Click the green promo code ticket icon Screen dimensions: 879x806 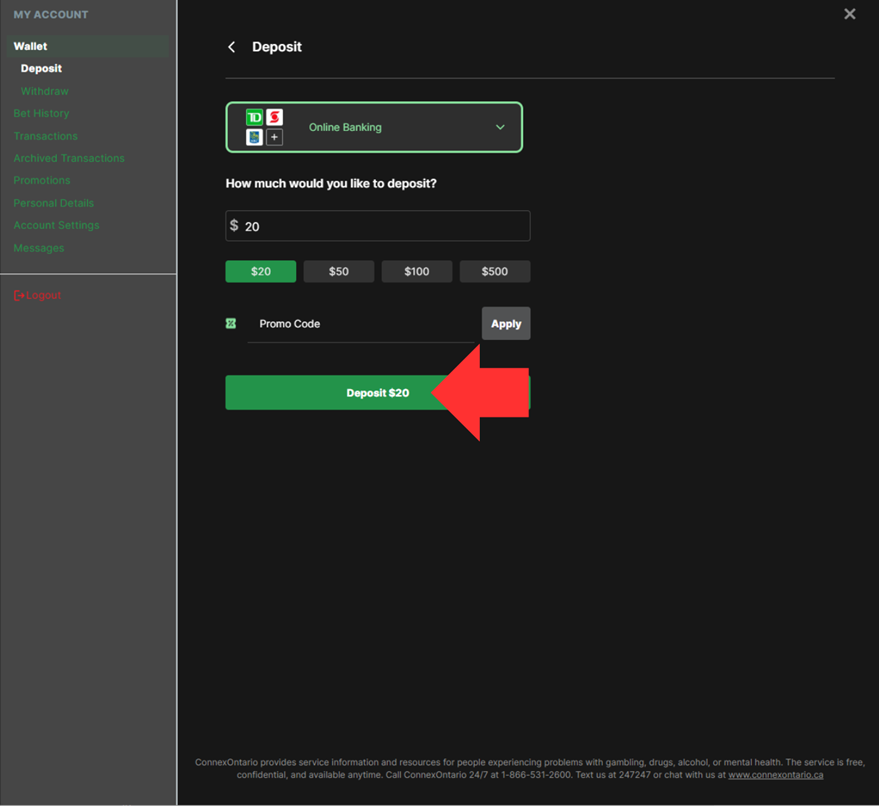point(231,324)
